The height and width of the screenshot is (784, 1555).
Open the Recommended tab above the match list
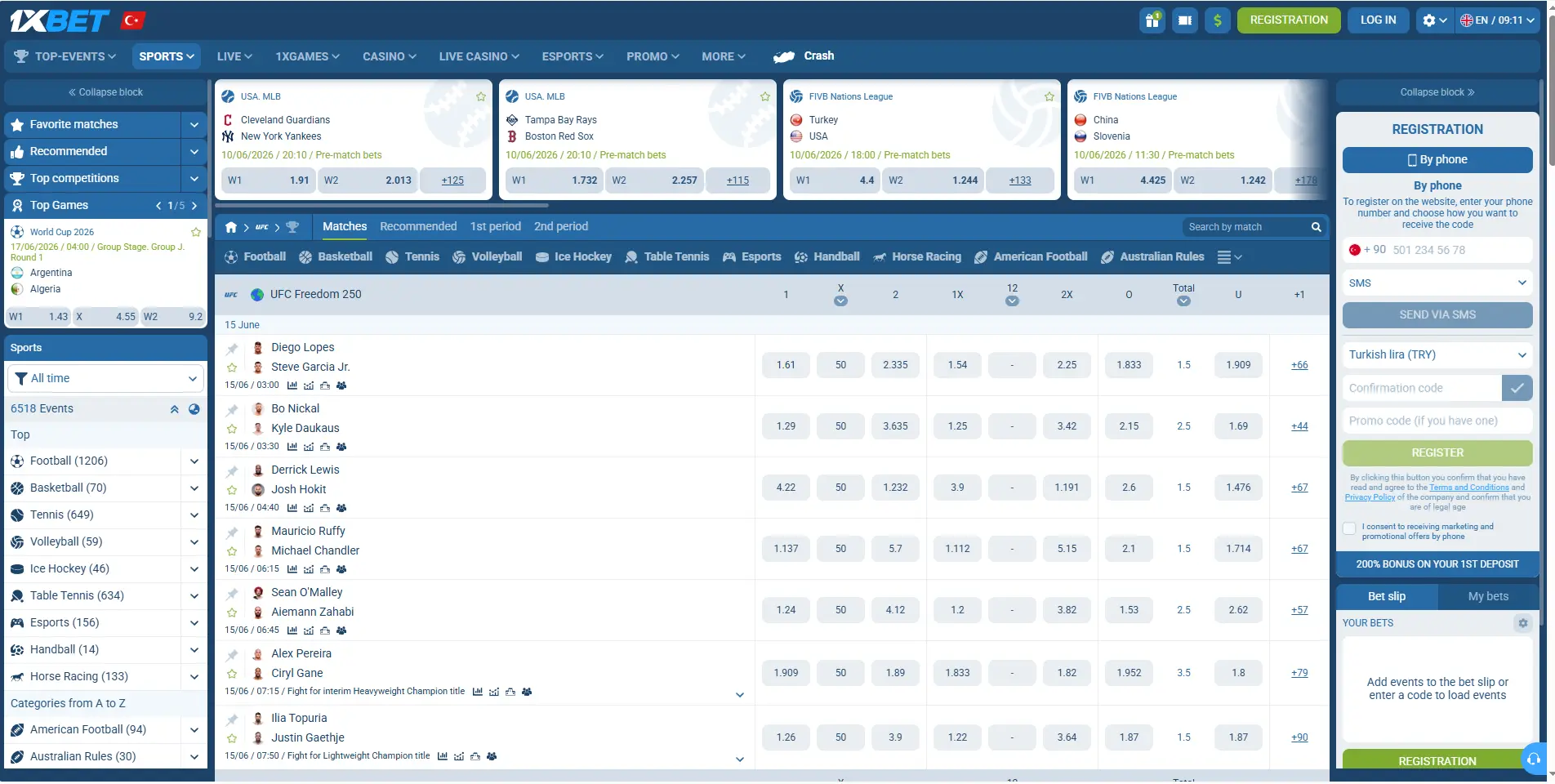pos(418,227)
